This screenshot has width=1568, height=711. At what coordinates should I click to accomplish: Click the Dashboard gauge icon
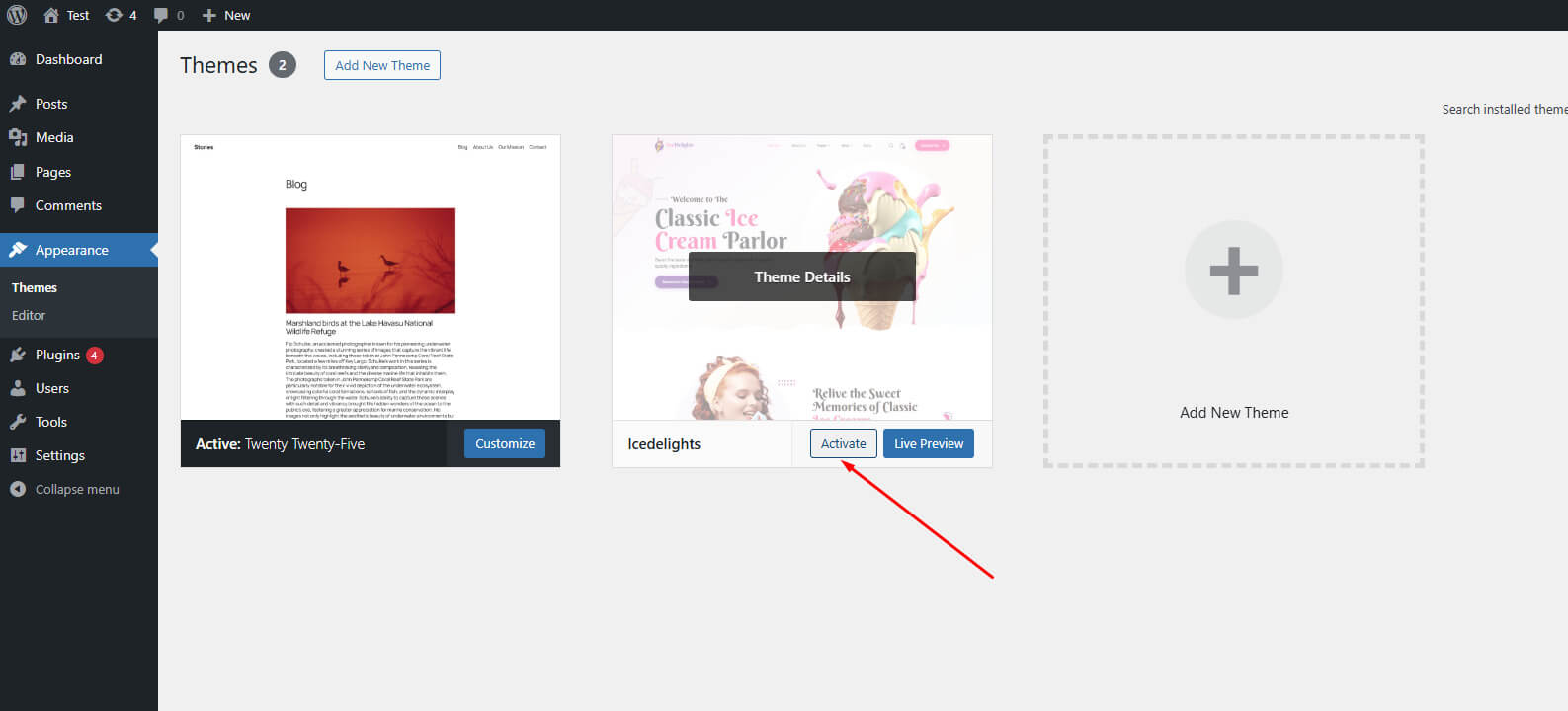(x=18, y=59)
